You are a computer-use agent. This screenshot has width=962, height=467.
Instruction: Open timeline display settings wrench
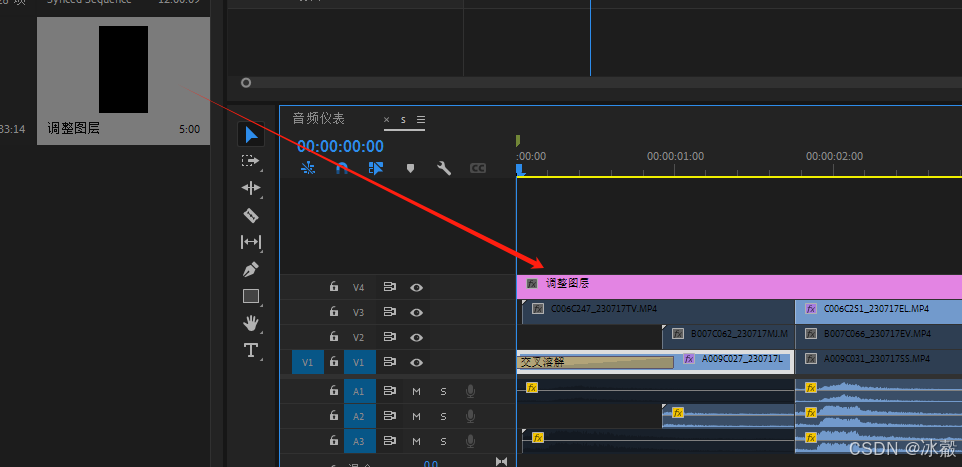click(444, 168)
